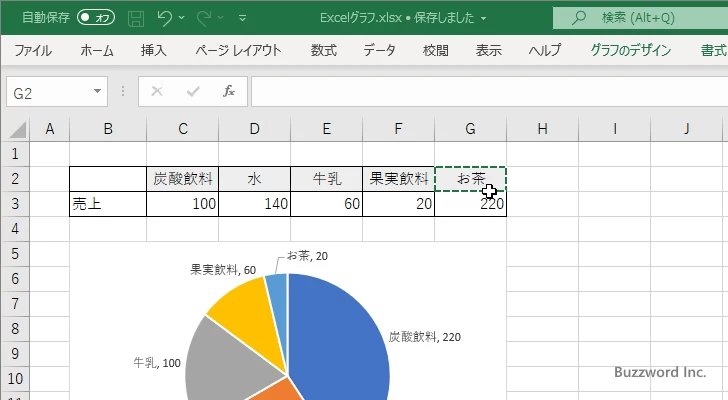728x400 pixels.
Task: Toggle the AutoSave switch
Action: coord(96,18)
